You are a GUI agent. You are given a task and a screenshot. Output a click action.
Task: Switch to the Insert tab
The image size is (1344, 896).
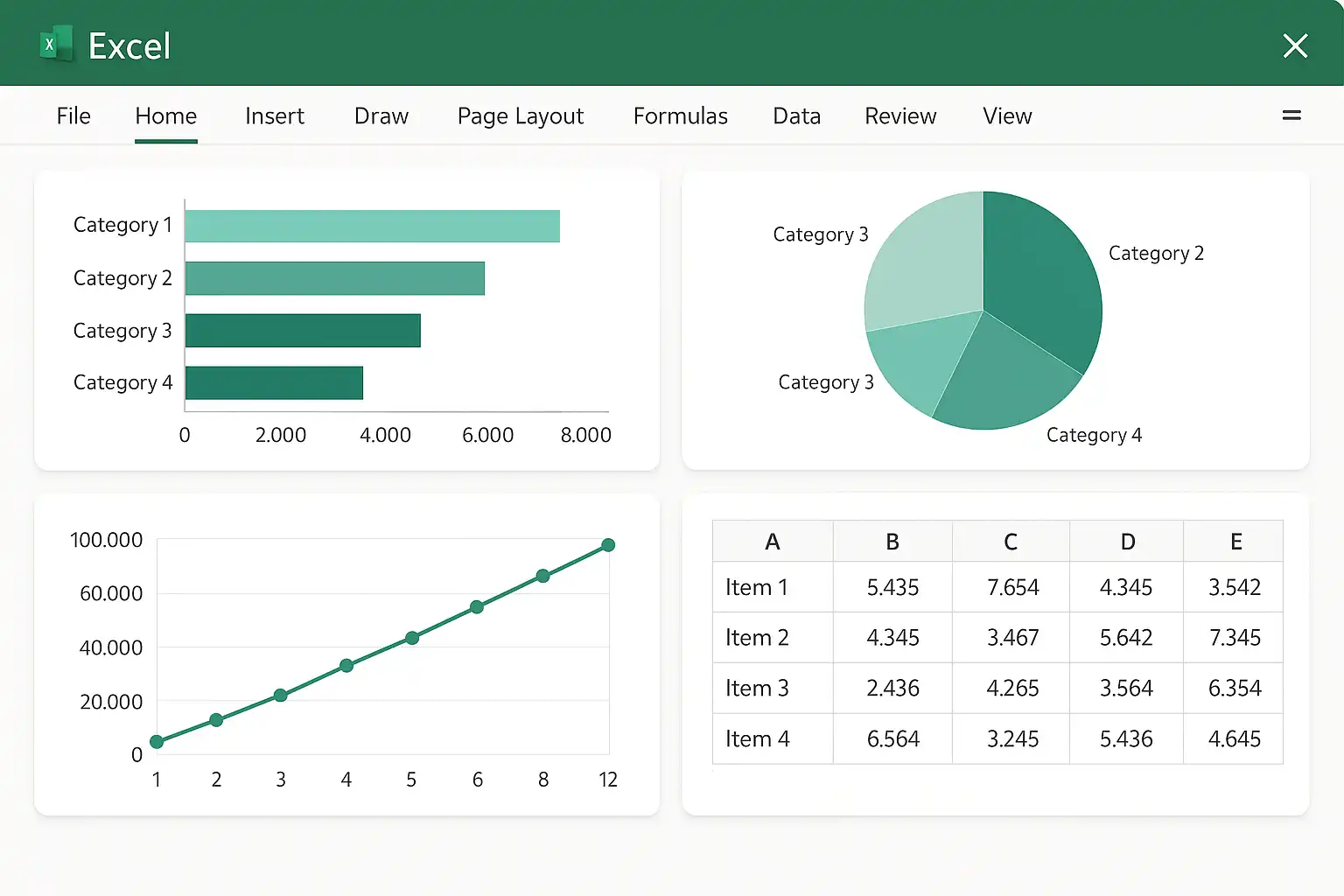pyautogui.click(x=274, y=116)
